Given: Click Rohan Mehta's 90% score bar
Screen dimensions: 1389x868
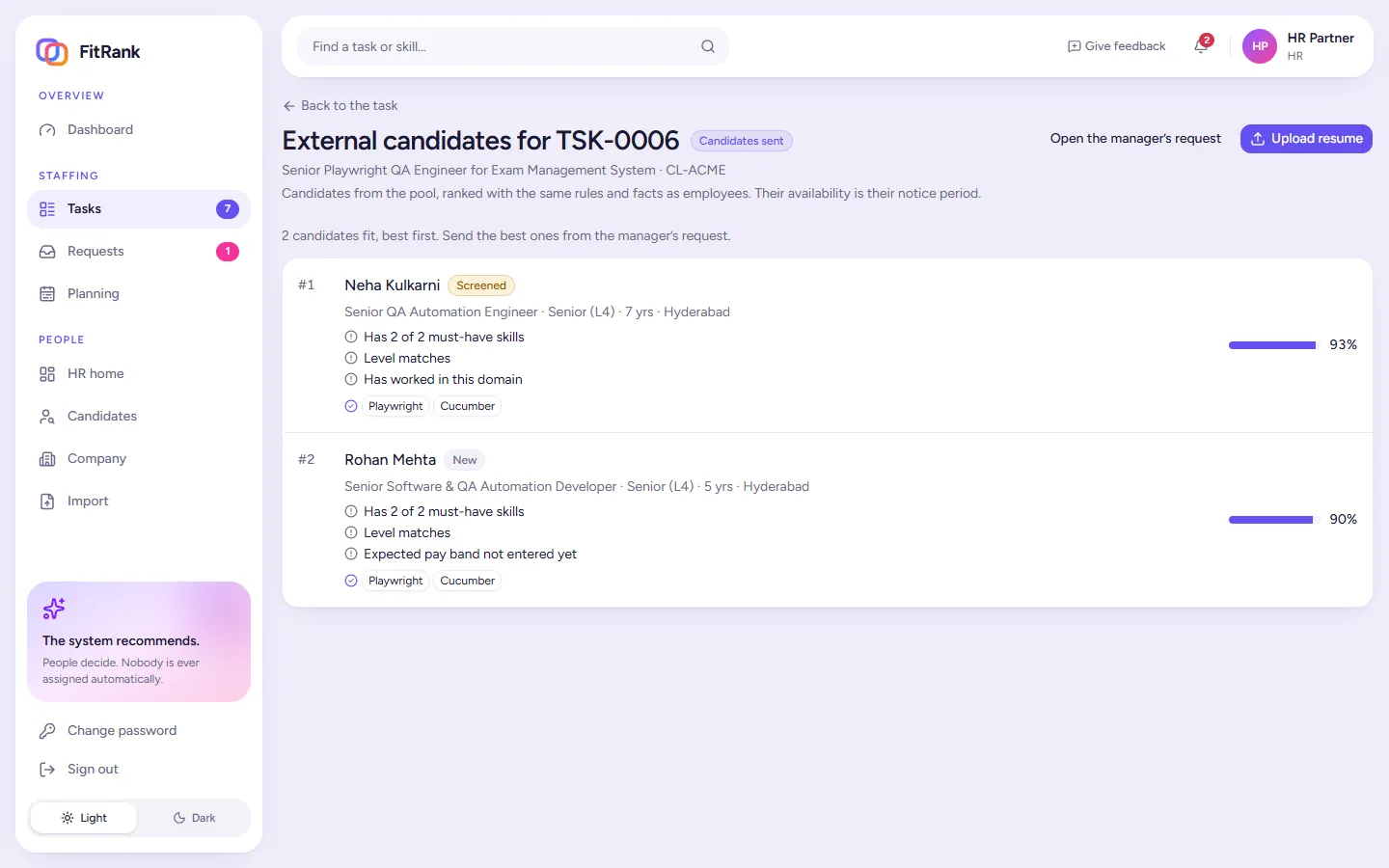Looking at the screenshot, I should 1273,520.
